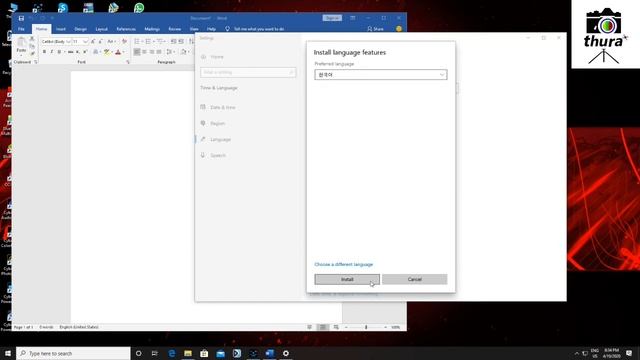Toggle Bold formatting in Word

[44, 52]
